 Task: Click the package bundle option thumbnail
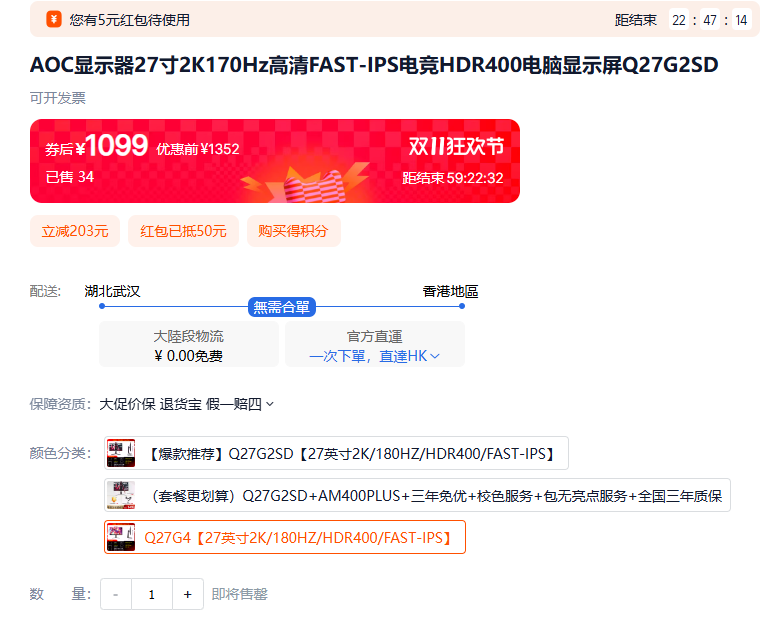pos(121,495)
